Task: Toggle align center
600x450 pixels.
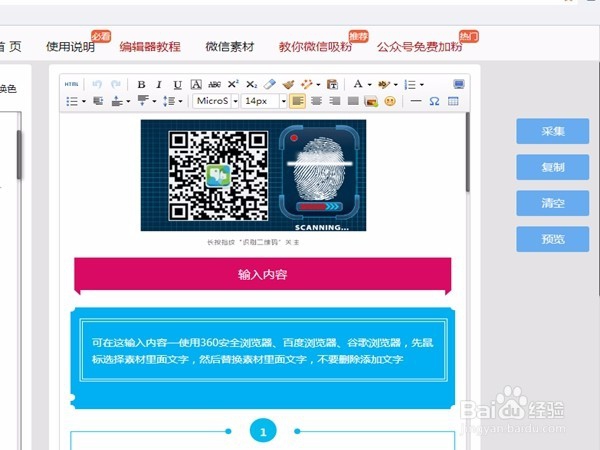Action: pyautogui.click(x=316, y=101)
